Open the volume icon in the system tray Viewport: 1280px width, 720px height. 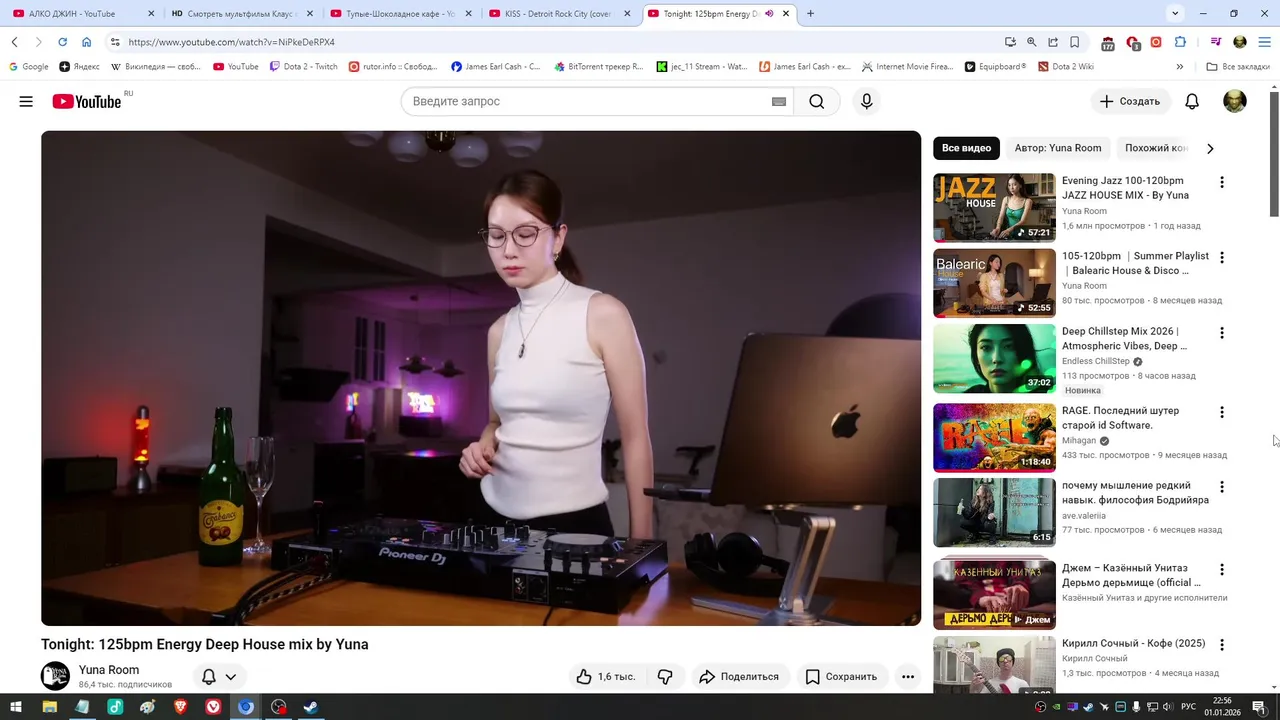[1168, 707]
